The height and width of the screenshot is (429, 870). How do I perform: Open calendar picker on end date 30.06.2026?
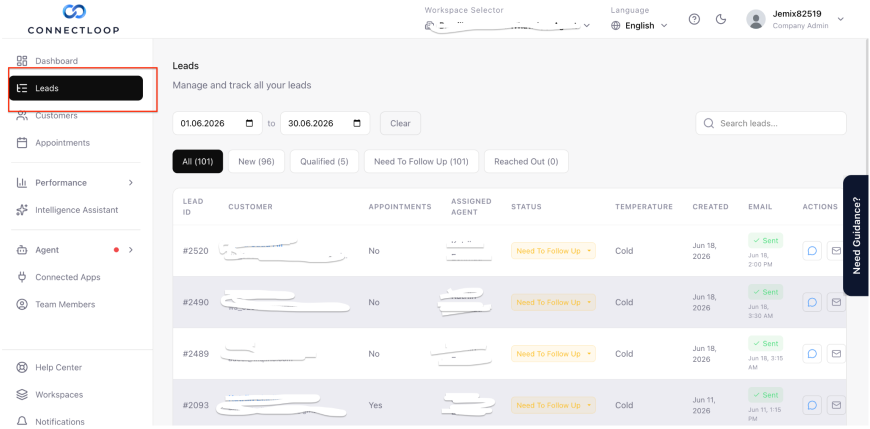(x=357, y=123)
